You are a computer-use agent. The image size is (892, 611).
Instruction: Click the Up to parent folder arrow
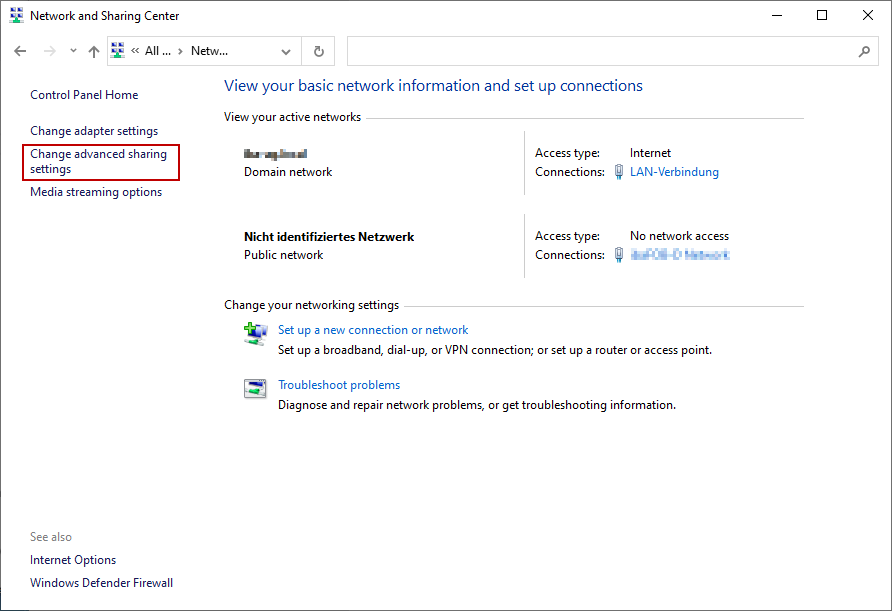coord(94,51)
